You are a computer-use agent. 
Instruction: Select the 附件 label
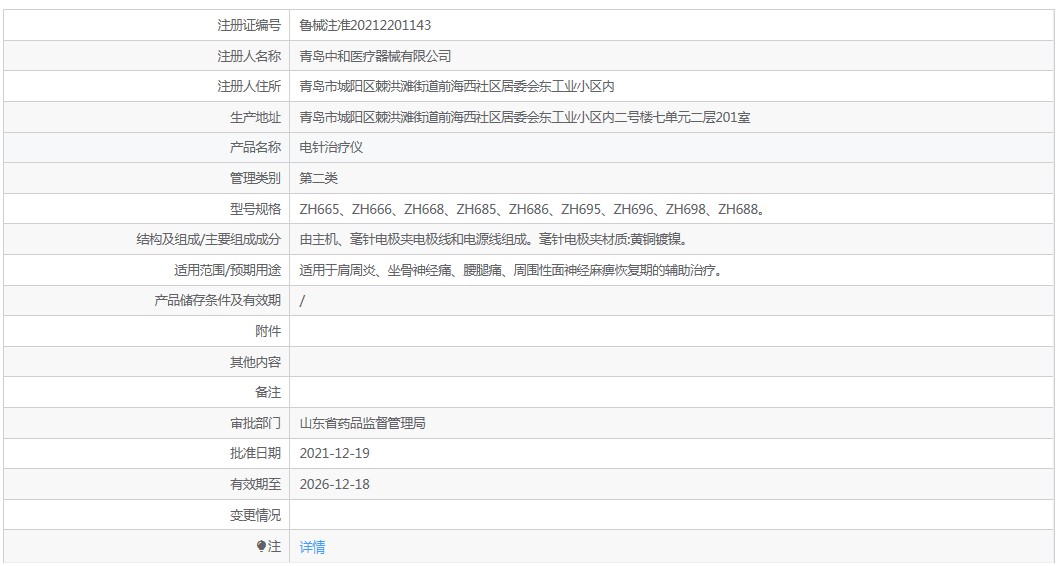click(267, 331)
